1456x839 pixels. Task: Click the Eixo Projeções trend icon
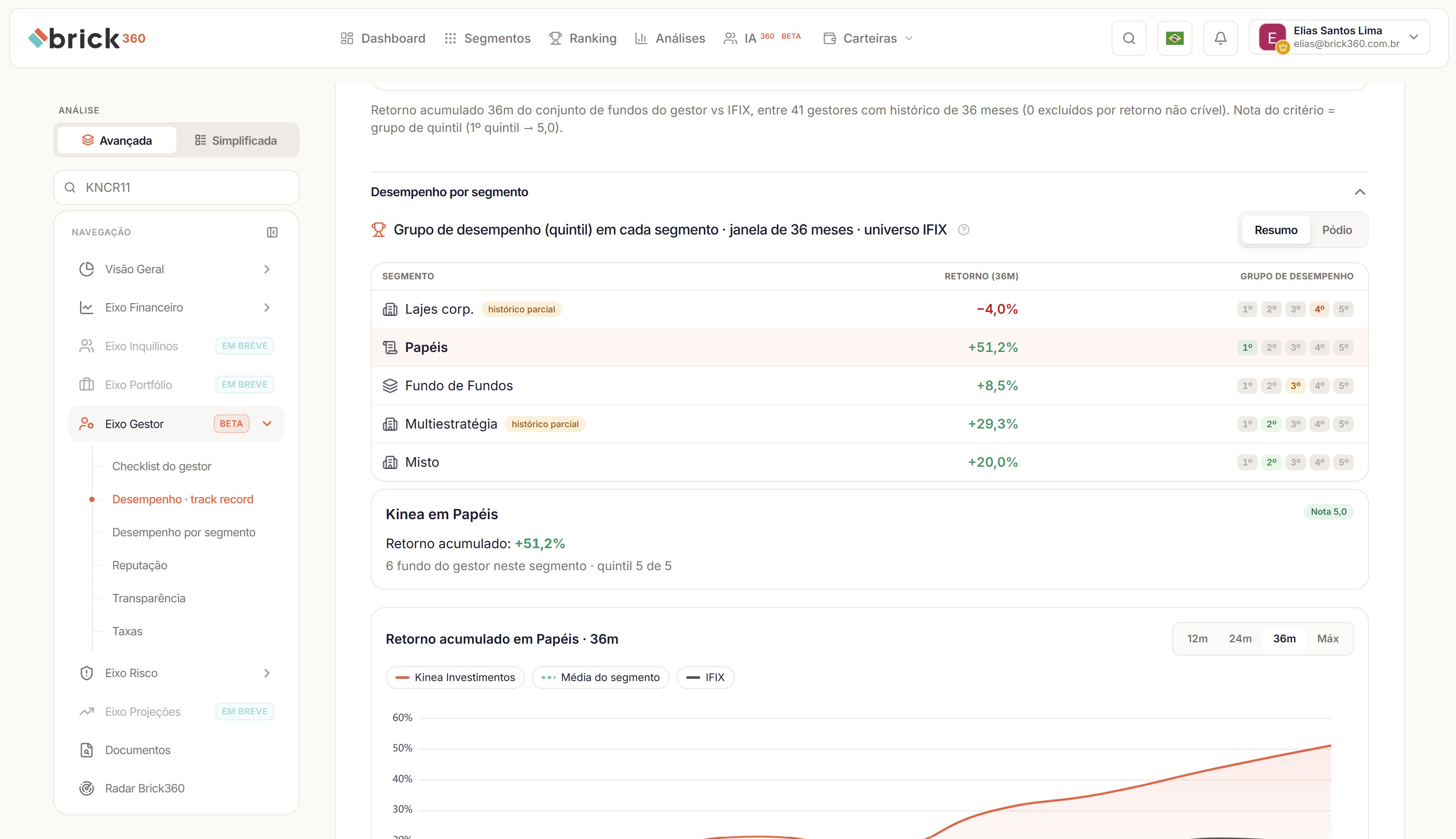[x=86, y=712]
